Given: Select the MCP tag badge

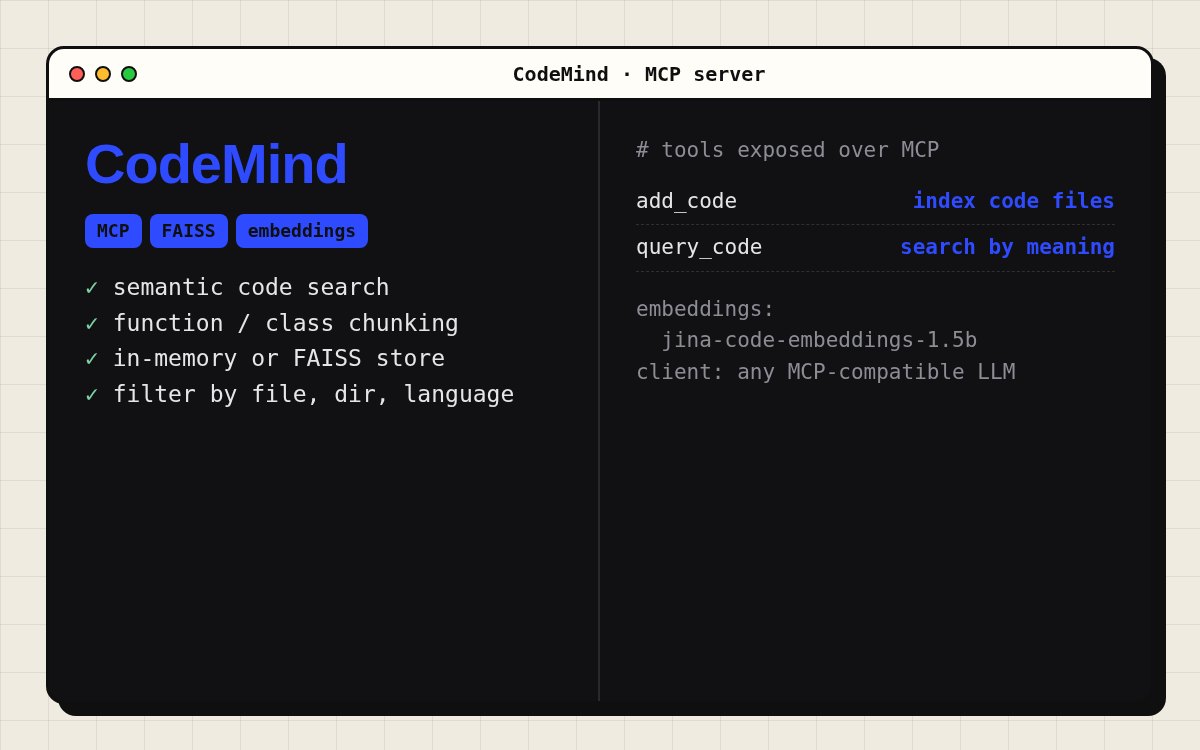Looking at the screenshot, I should tap(113, 231).
